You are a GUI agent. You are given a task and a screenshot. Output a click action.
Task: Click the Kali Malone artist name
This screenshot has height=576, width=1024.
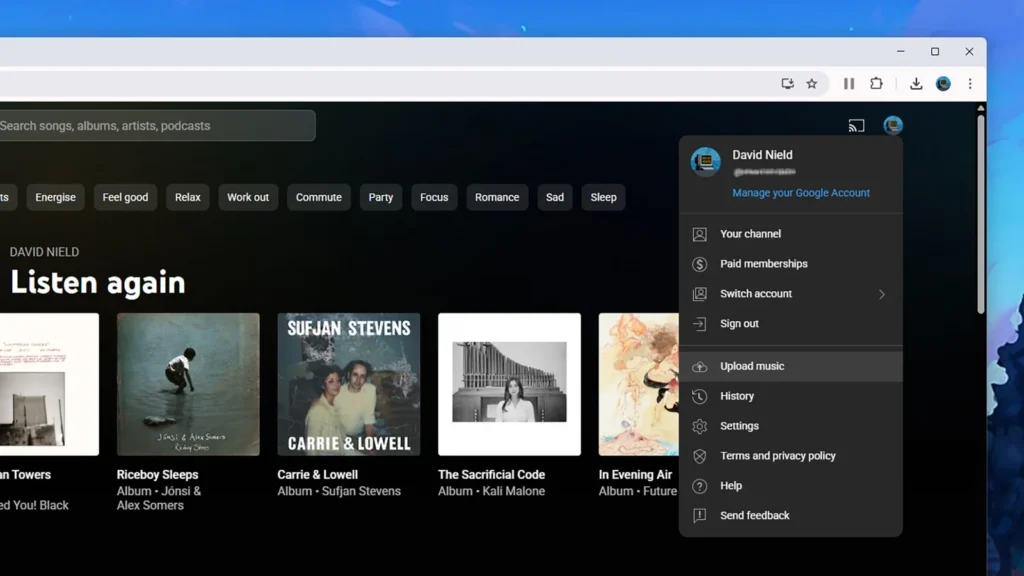[513, 491]
